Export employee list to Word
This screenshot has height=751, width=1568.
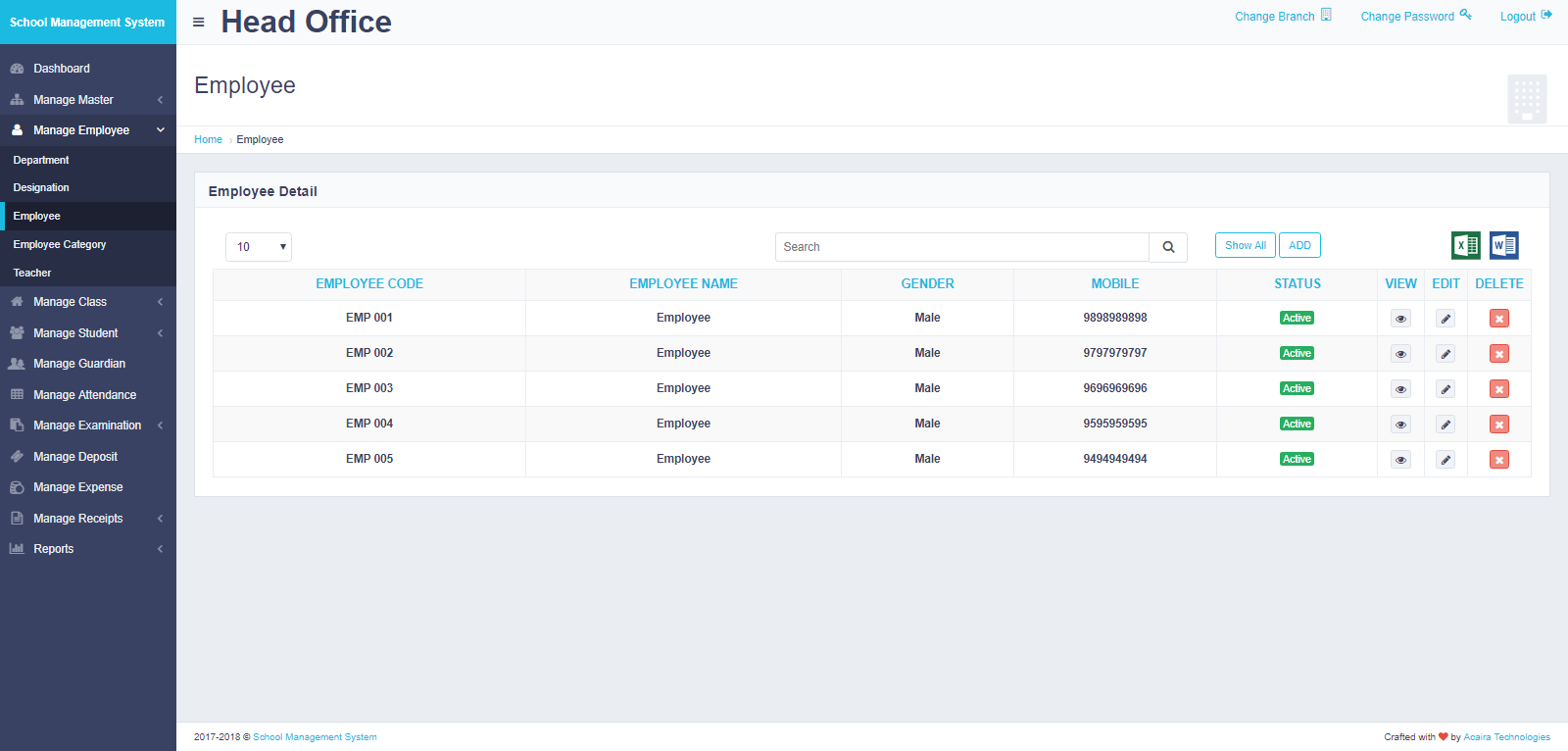[1503, 245]
